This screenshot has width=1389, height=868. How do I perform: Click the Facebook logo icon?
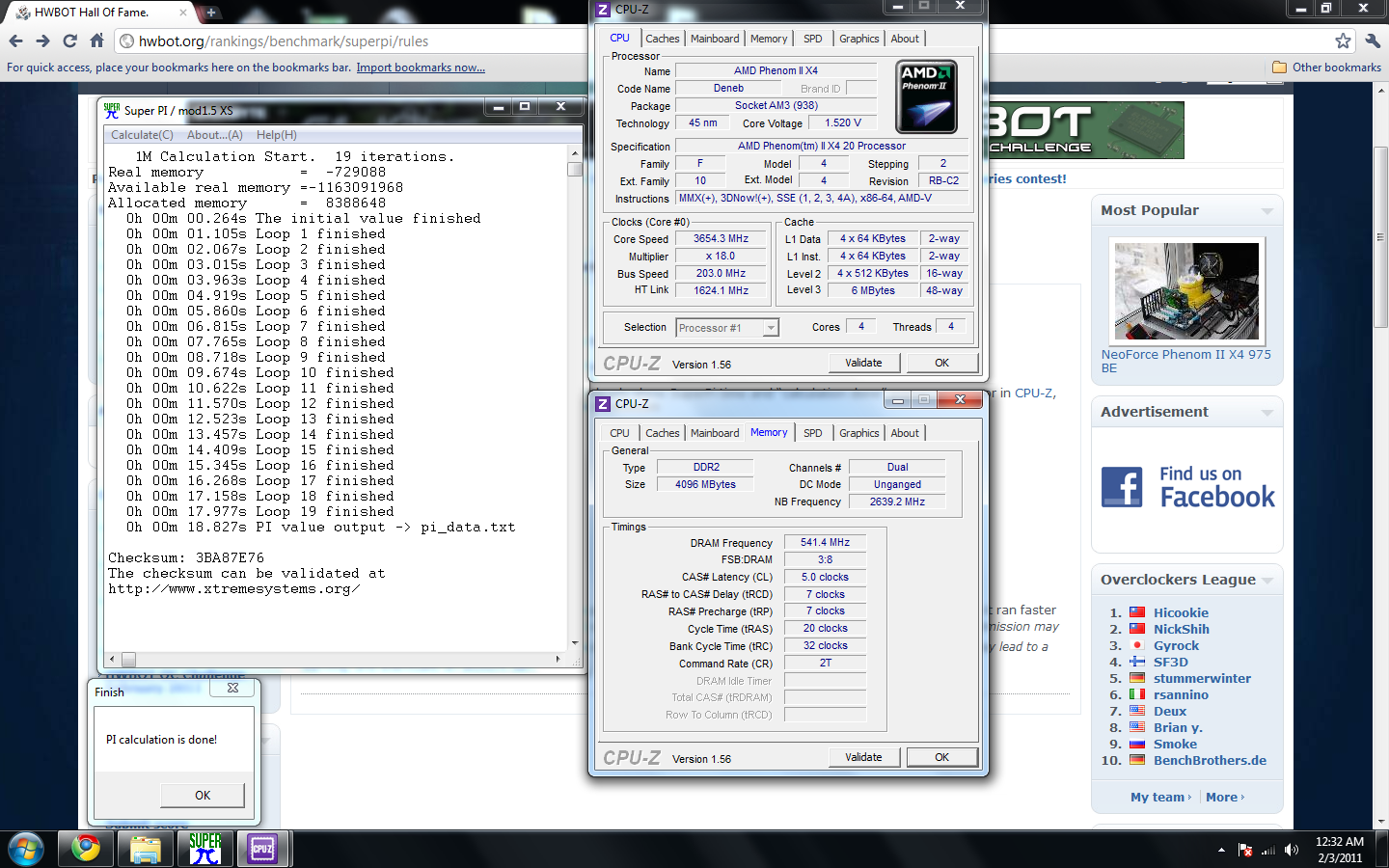[x=1122, y=487]
